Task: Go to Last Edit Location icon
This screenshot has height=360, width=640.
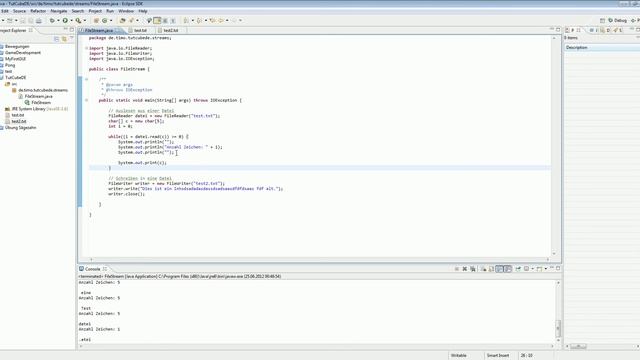Action: [x=213, y=20]
